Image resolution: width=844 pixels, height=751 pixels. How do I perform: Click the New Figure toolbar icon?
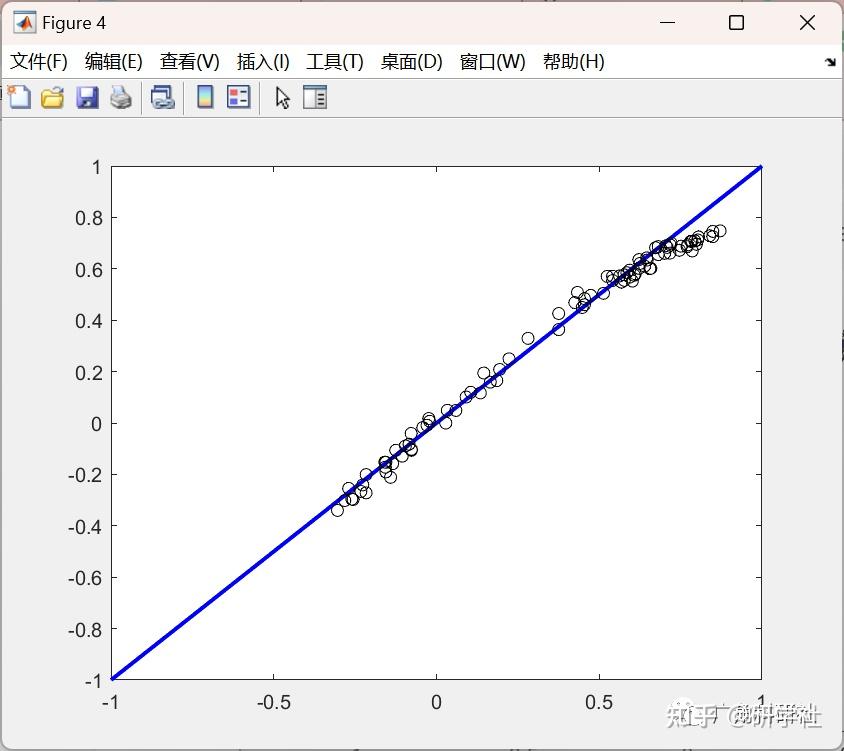point(19,97)
